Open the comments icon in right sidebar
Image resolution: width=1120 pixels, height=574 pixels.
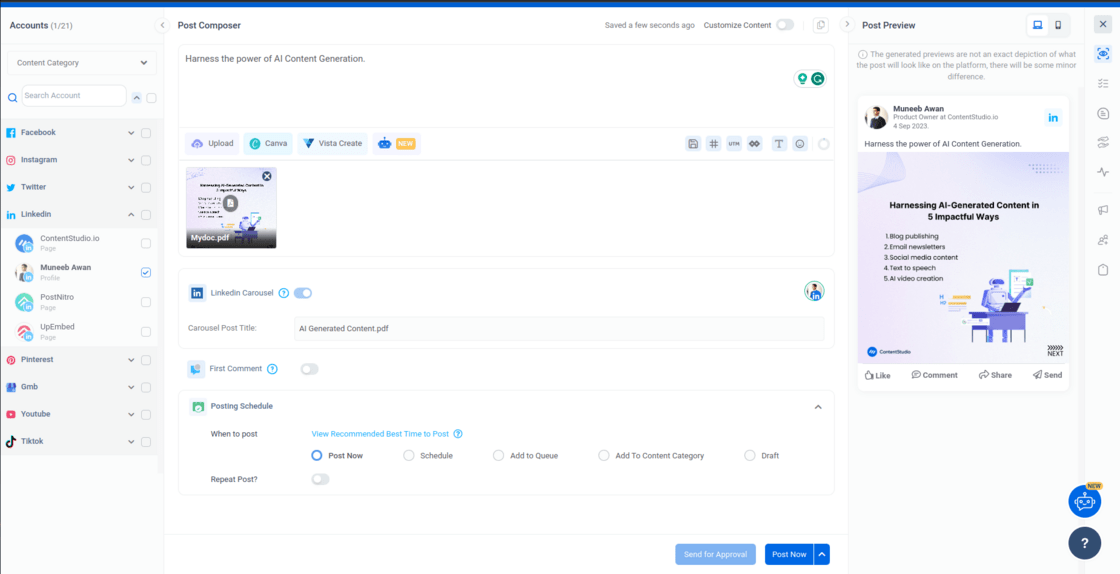[1103, 114]
